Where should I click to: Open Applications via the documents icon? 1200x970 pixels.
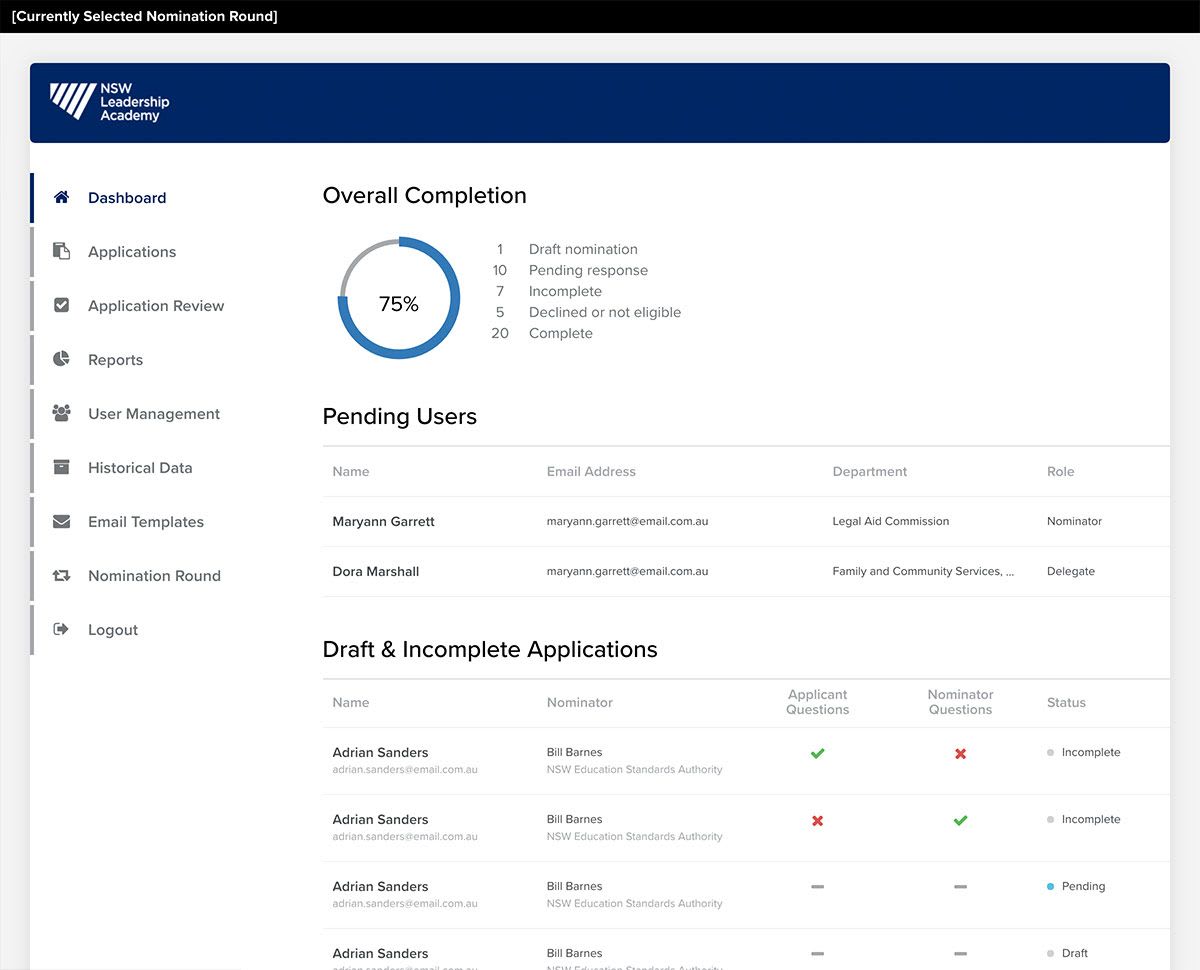(62, 251)
